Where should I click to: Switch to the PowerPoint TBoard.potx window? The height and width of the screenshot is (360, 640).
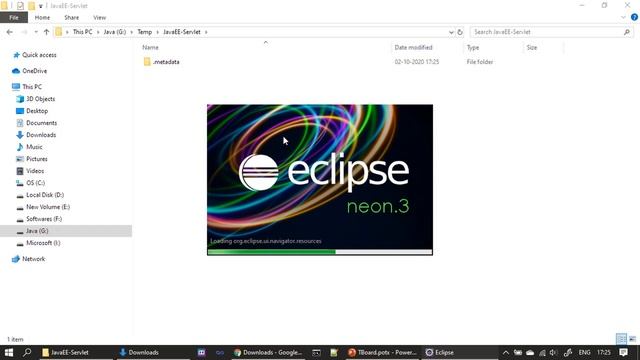point(382,352)
